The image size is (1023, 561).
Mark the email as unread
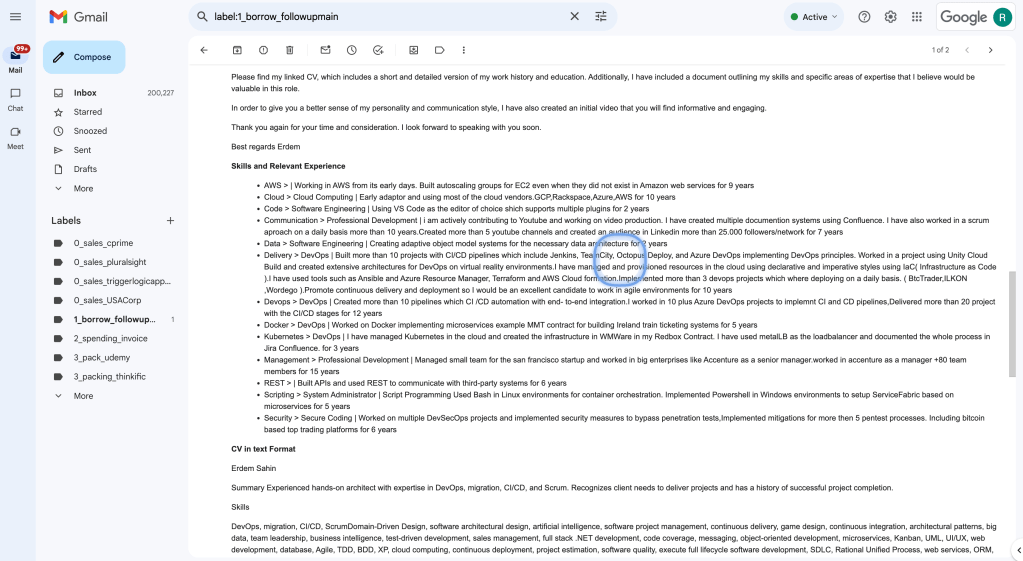pyautogui.click(x=325, y=50)
